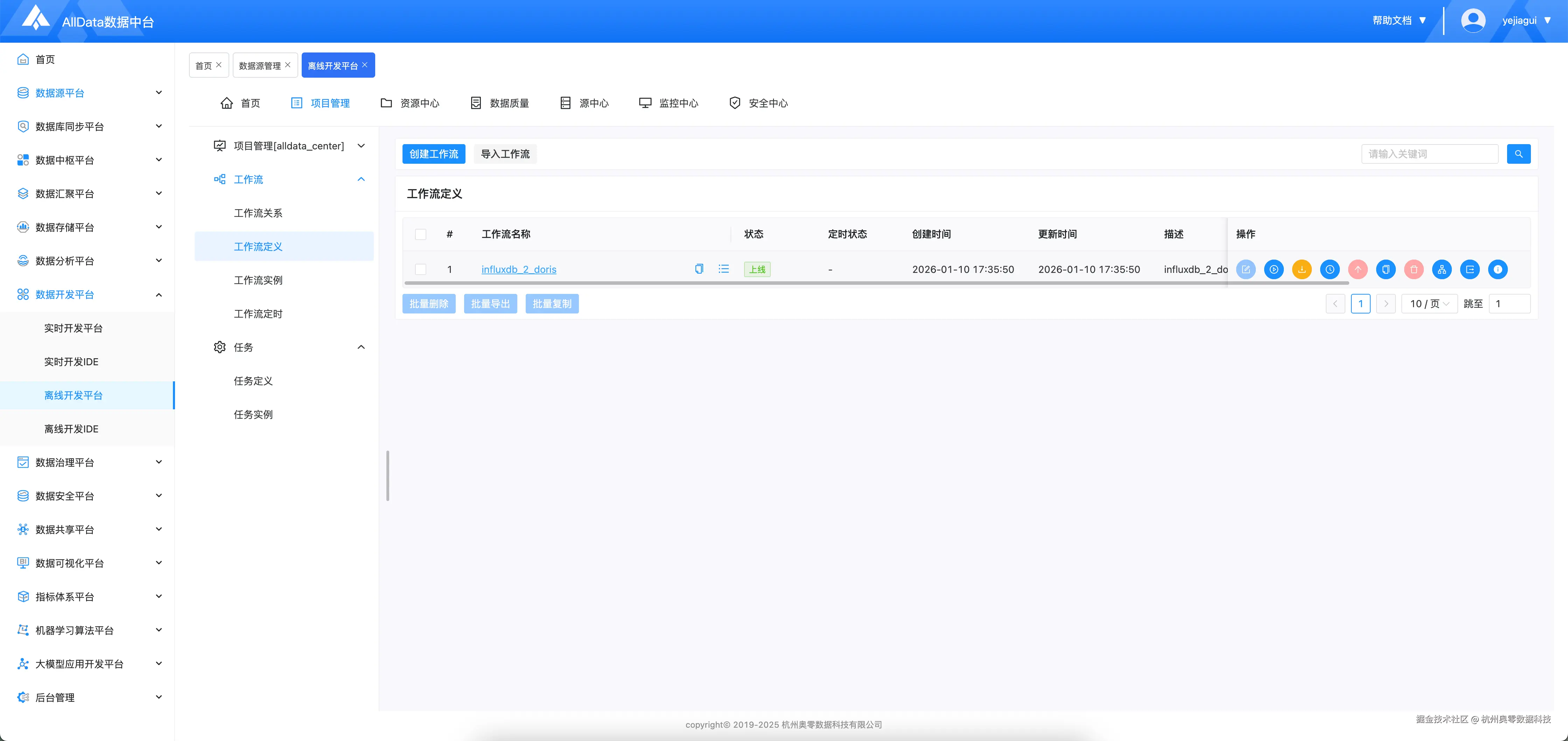Viewport: 1568px width, 741px height.
Task: Click the run (play) workflow icon
Action: pyautogui.click(x=1273, y=269)
